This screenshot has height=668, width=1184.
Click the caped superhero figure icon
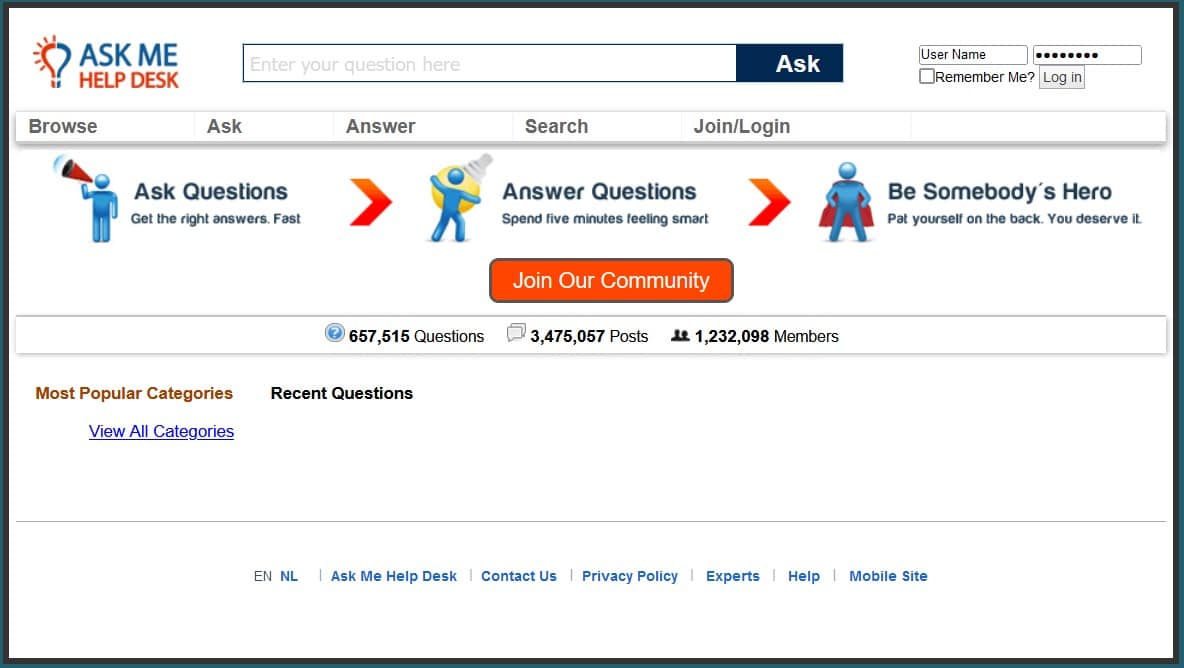click(846, 202)
